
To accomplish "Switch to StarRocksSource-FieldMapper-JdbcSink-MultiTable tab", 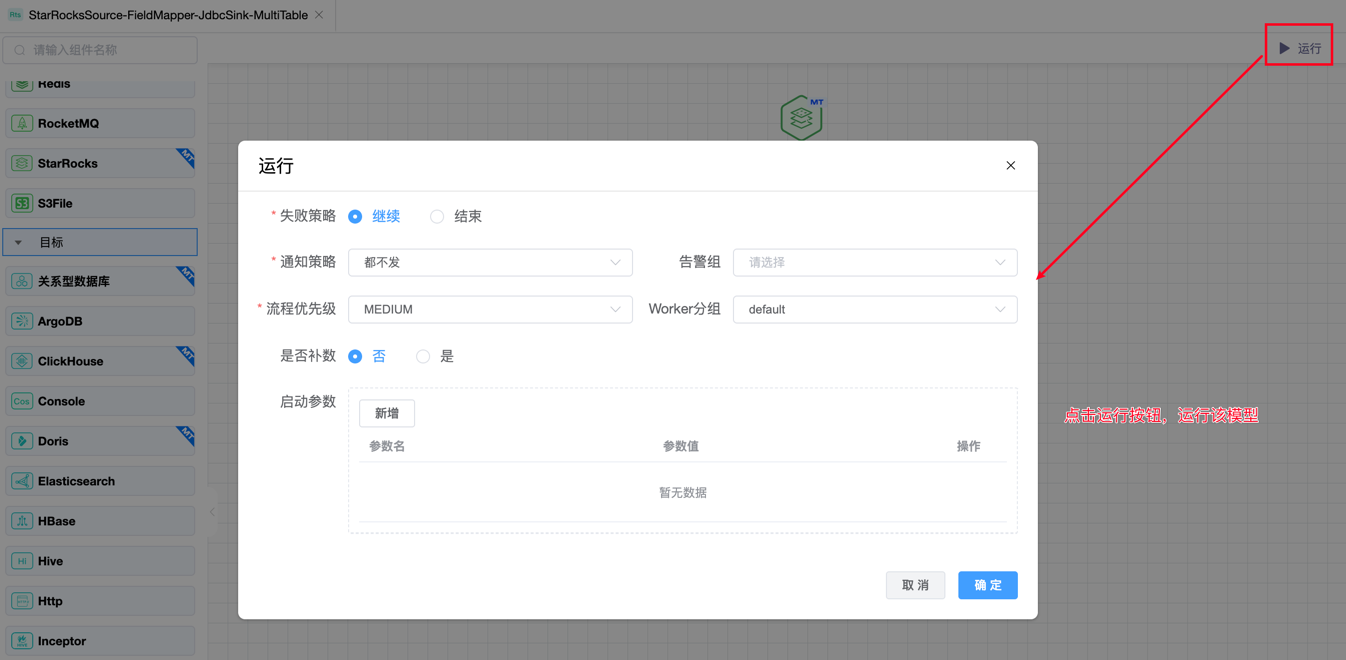I will click(167, 15).
